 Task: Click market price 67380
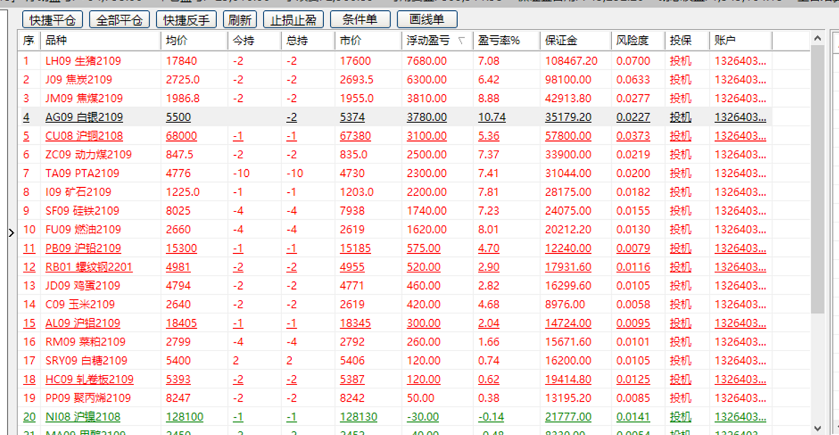pos(355,136)
